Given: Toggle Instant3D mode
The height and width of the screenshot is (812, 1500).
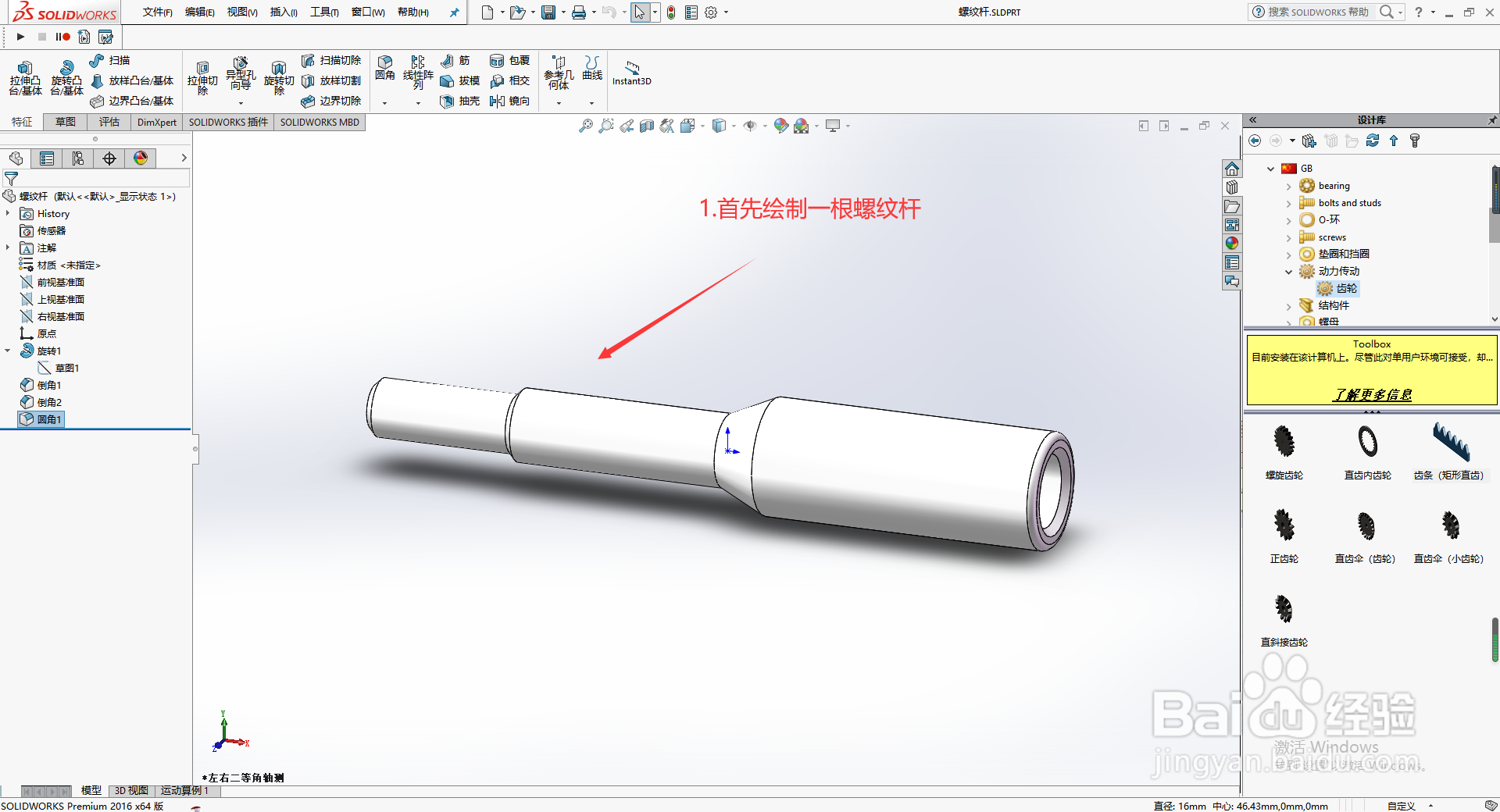Looking at the screenshot, I should click(x=632, y=73).
